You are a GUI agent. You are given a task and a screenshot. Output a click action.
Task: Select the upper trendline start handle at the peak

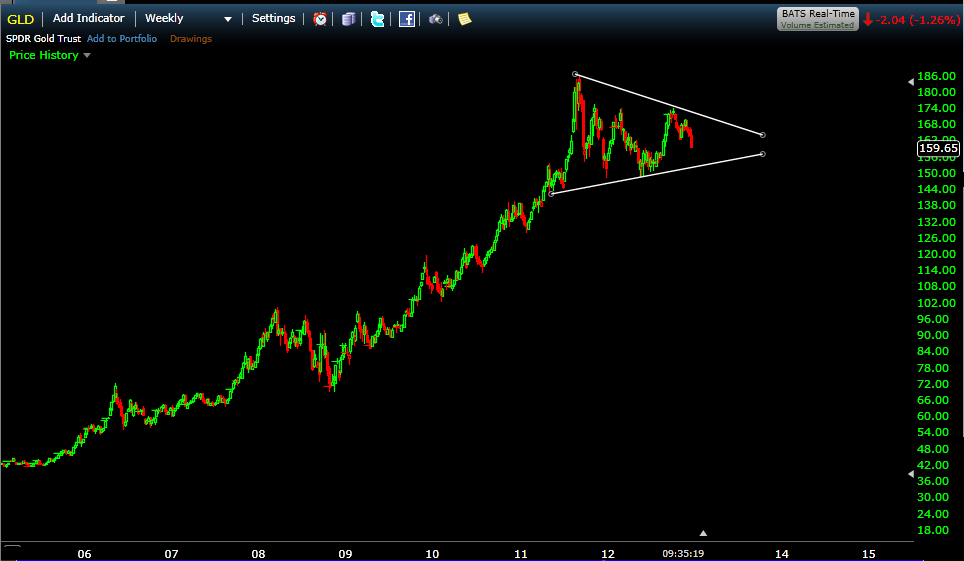point(575,74)
